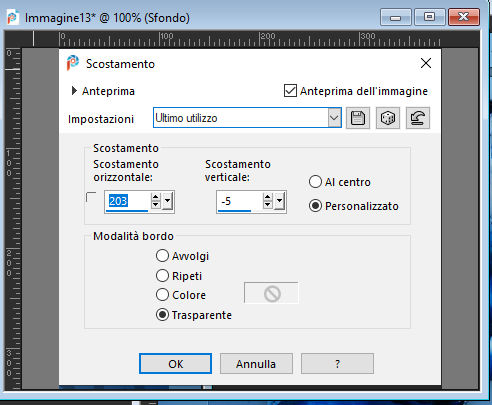Increase the horizontal offset with the up arrow
The height and width of the screenshot is (405, 492).
[x=155, y=197]
